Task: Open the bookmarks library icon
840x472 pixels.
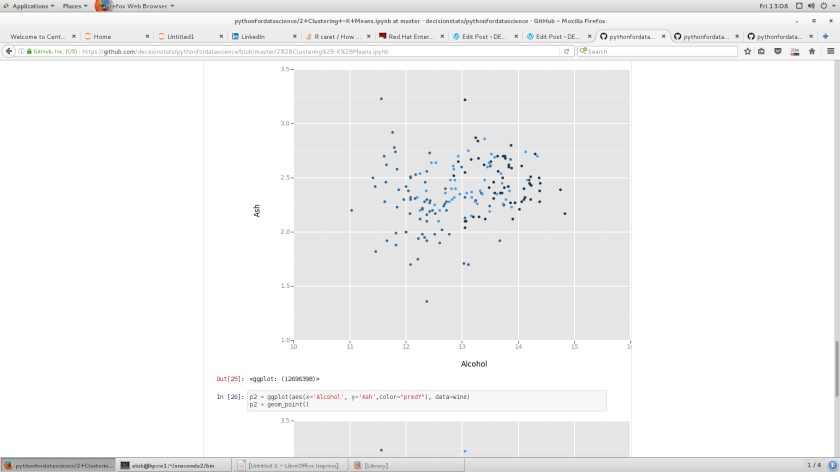Action: pos(762,51)
